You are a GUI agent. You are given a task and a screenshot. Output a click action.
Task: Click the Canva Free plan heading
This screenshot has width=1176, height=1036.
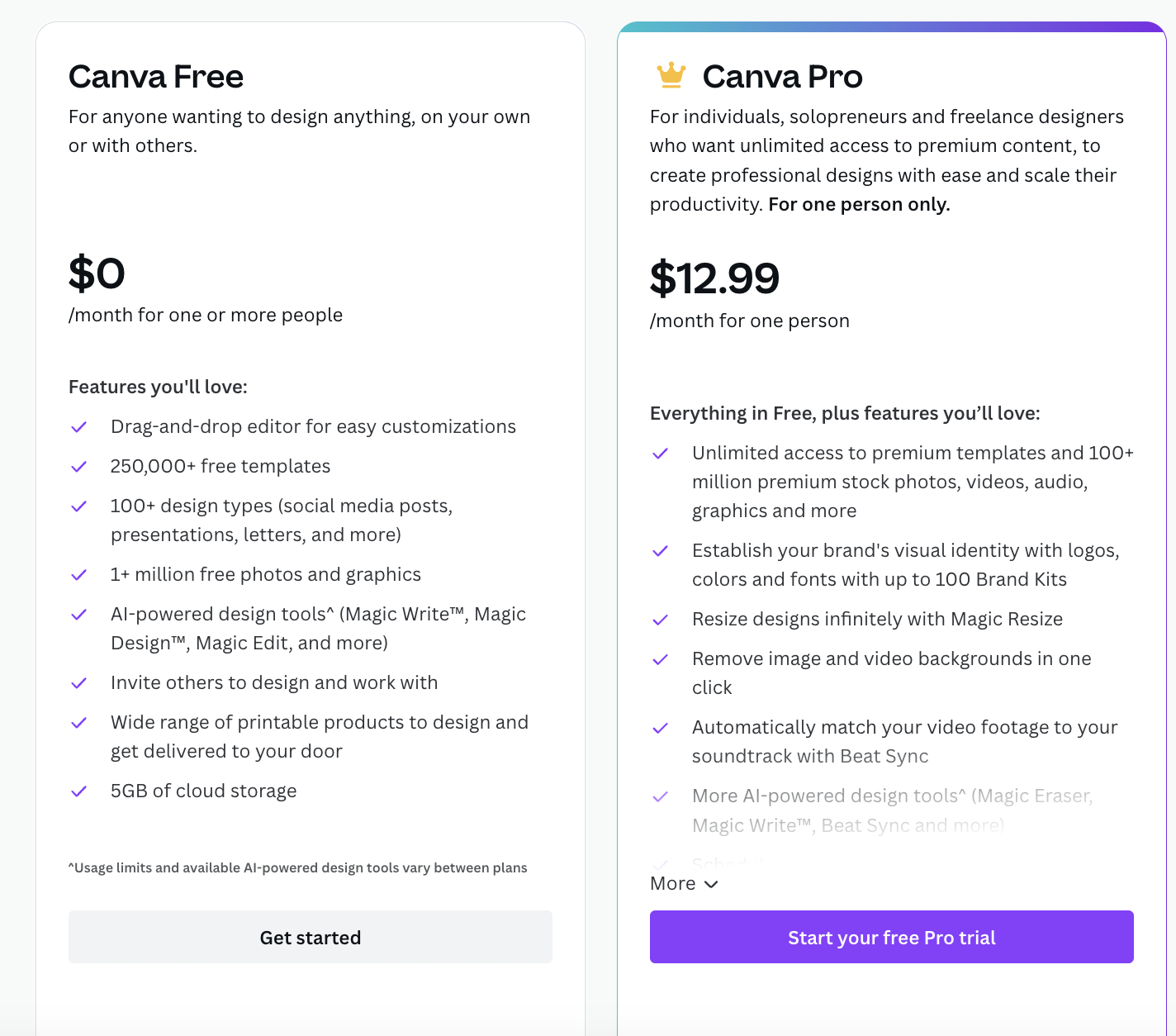156,77
